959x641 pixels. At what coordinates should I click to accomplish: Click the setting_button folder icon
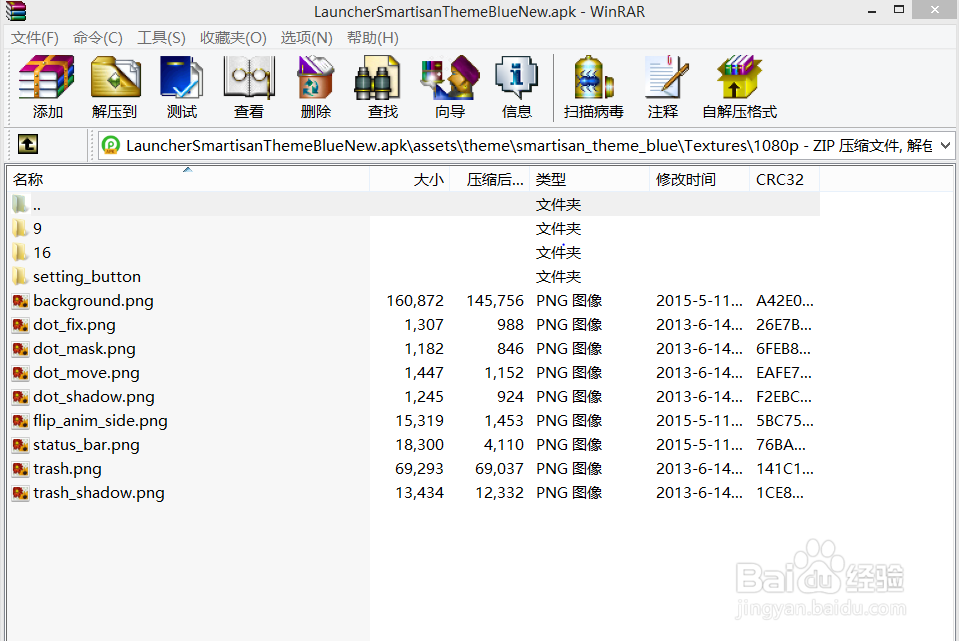[x=20, y=276]
